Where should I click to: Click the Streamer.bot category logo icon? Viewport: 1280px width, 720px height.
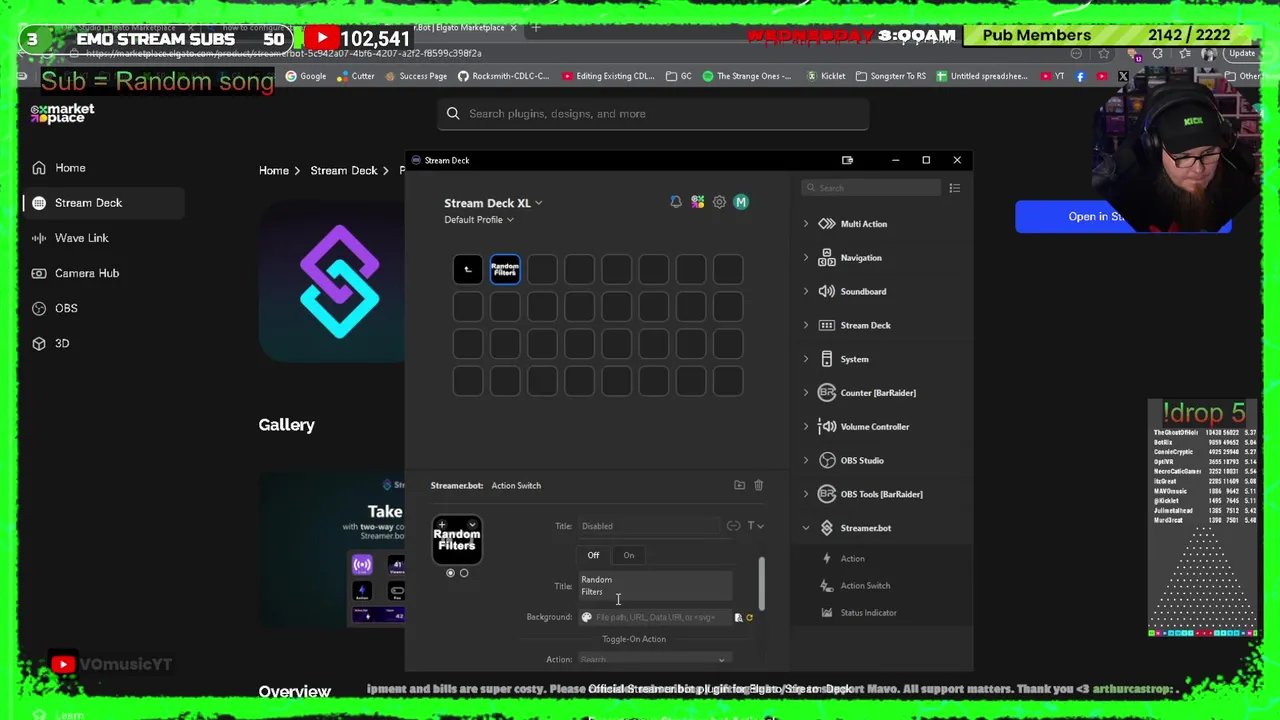(x=827, y=528)
